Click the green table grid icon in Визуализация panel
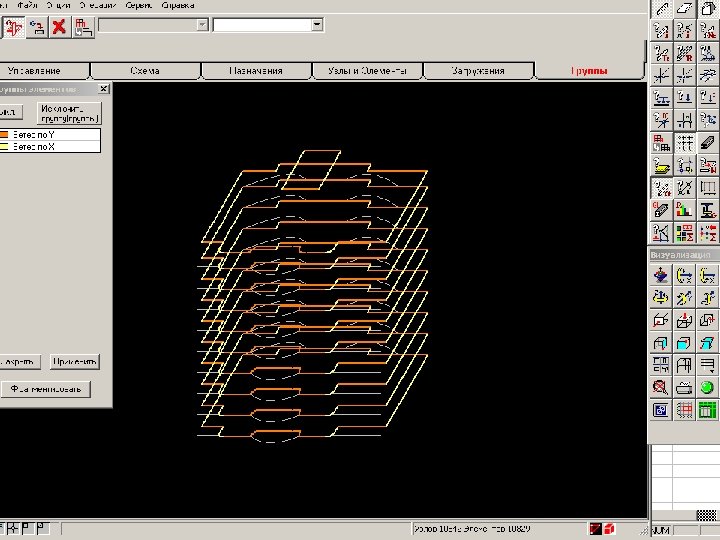The image size is (720, 540). coord(708,410)
